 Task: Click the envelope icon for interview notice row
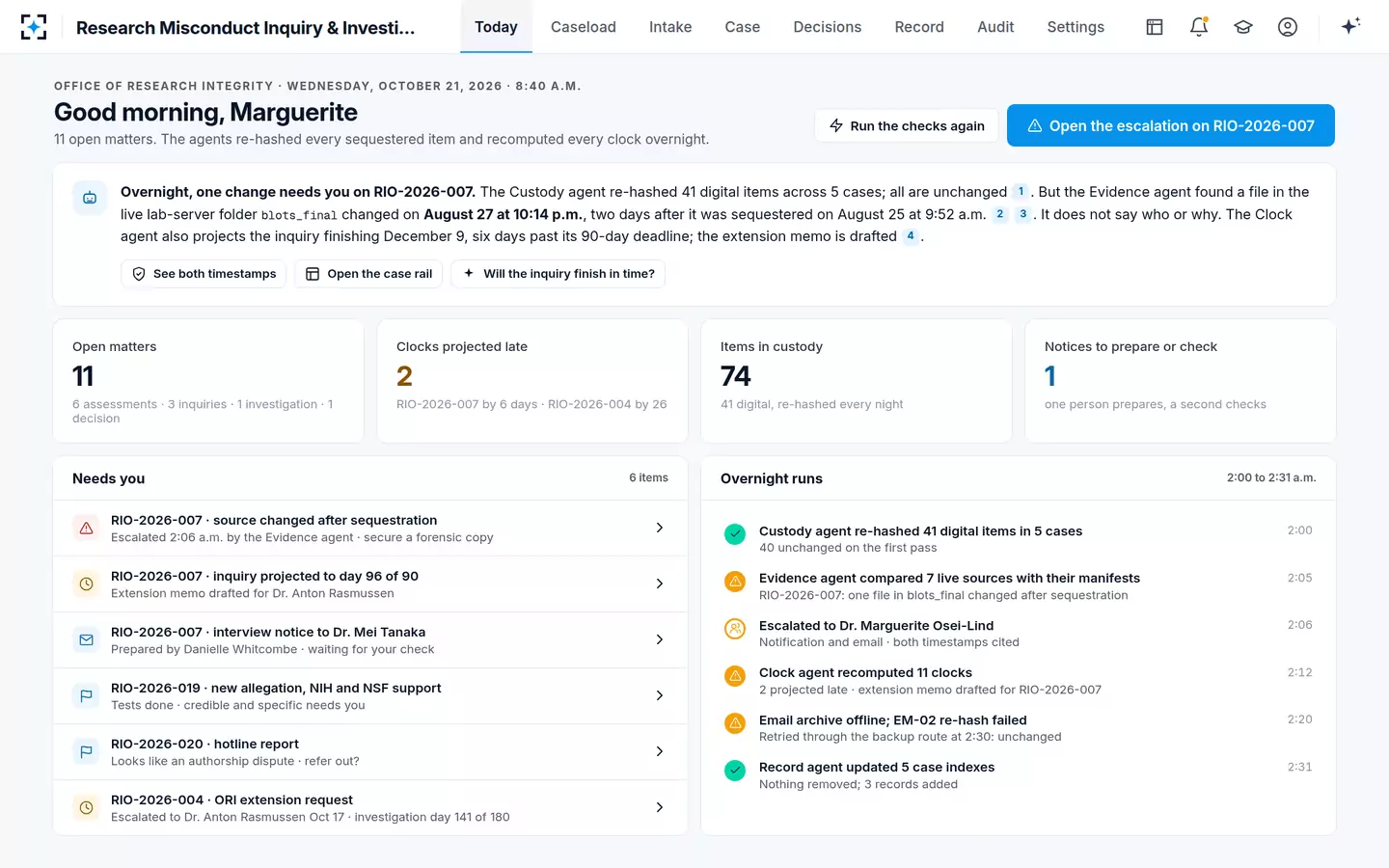[x=87, y=640]
